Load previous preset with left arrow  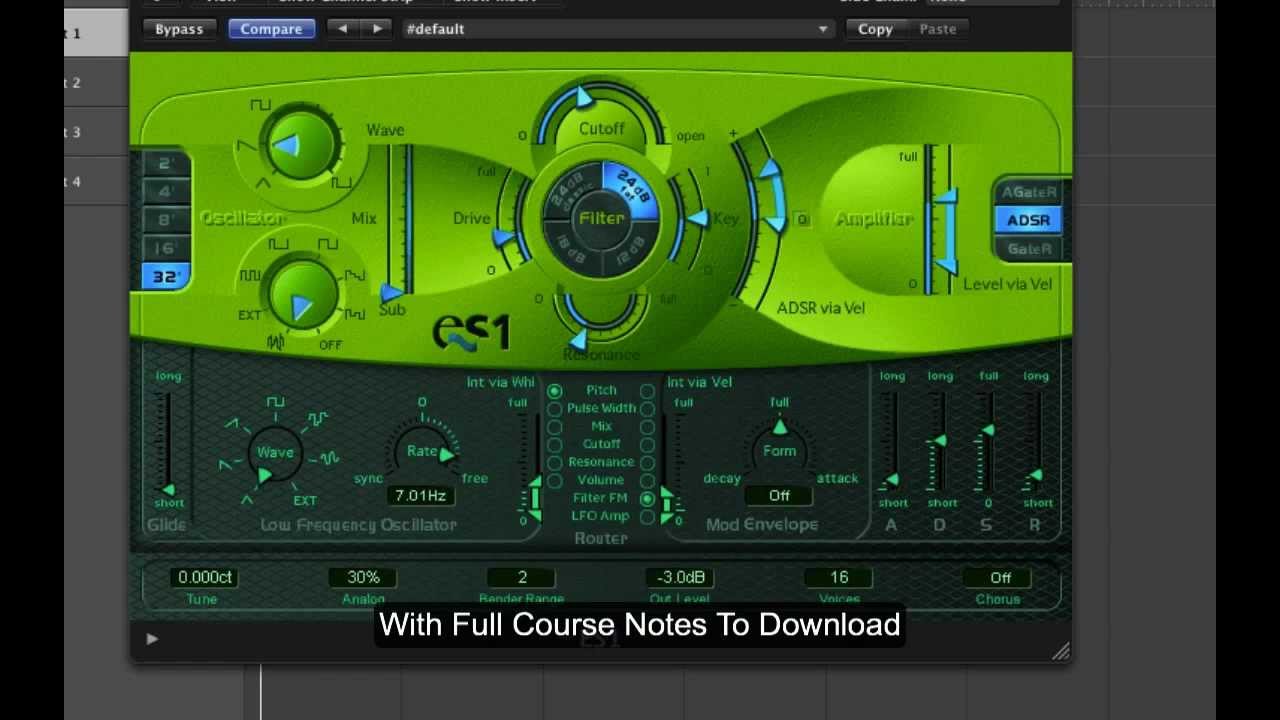tap(343, 29)
